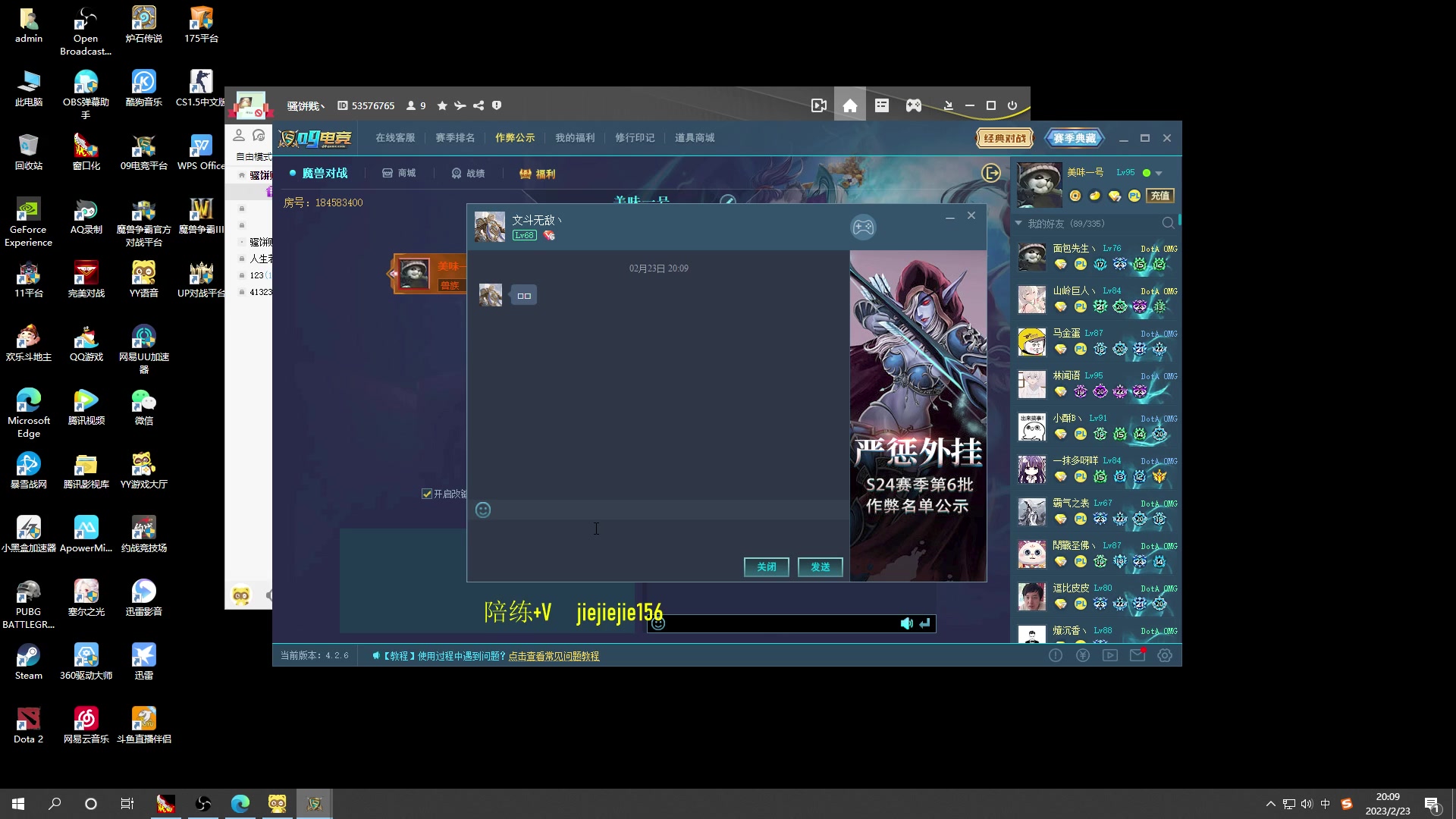The width and height of the screenshot is (1456, 819).
Task: Click the exit room arrow icon
Action: pos(991,174)
